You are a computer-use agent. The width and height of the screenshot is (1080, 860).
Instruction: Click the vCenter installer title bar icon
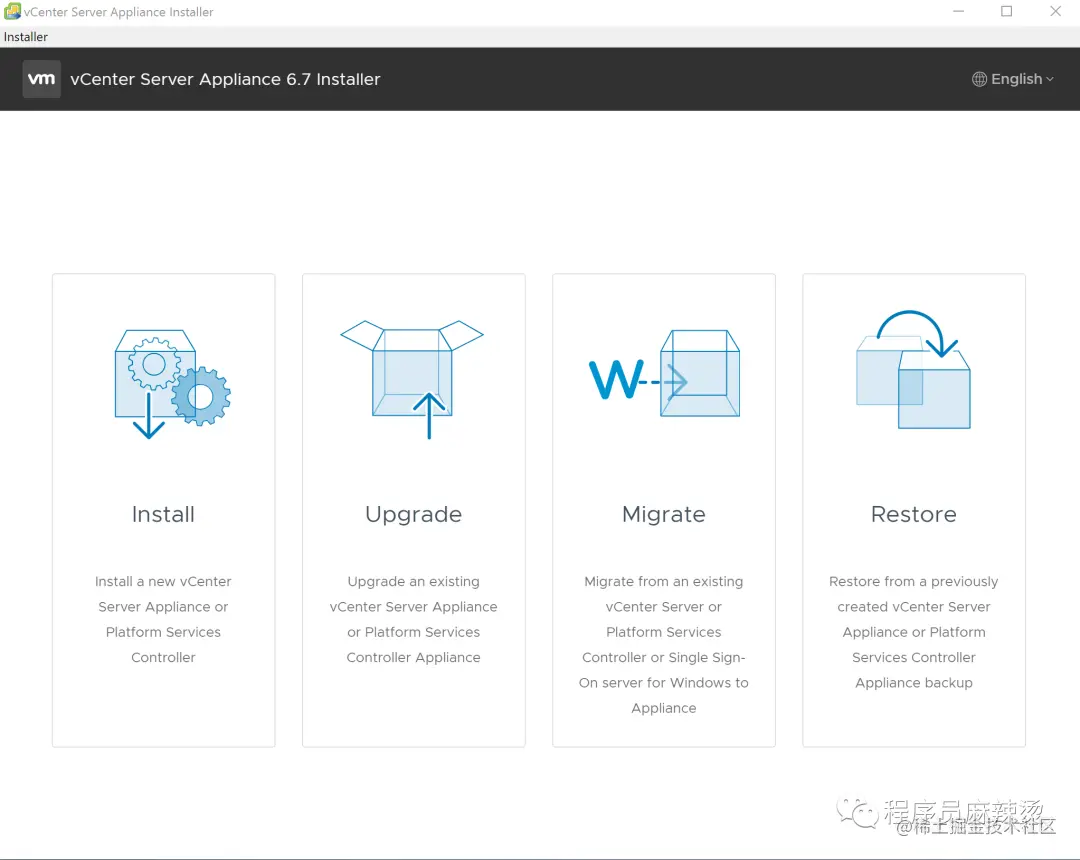(x=12, y=12)
